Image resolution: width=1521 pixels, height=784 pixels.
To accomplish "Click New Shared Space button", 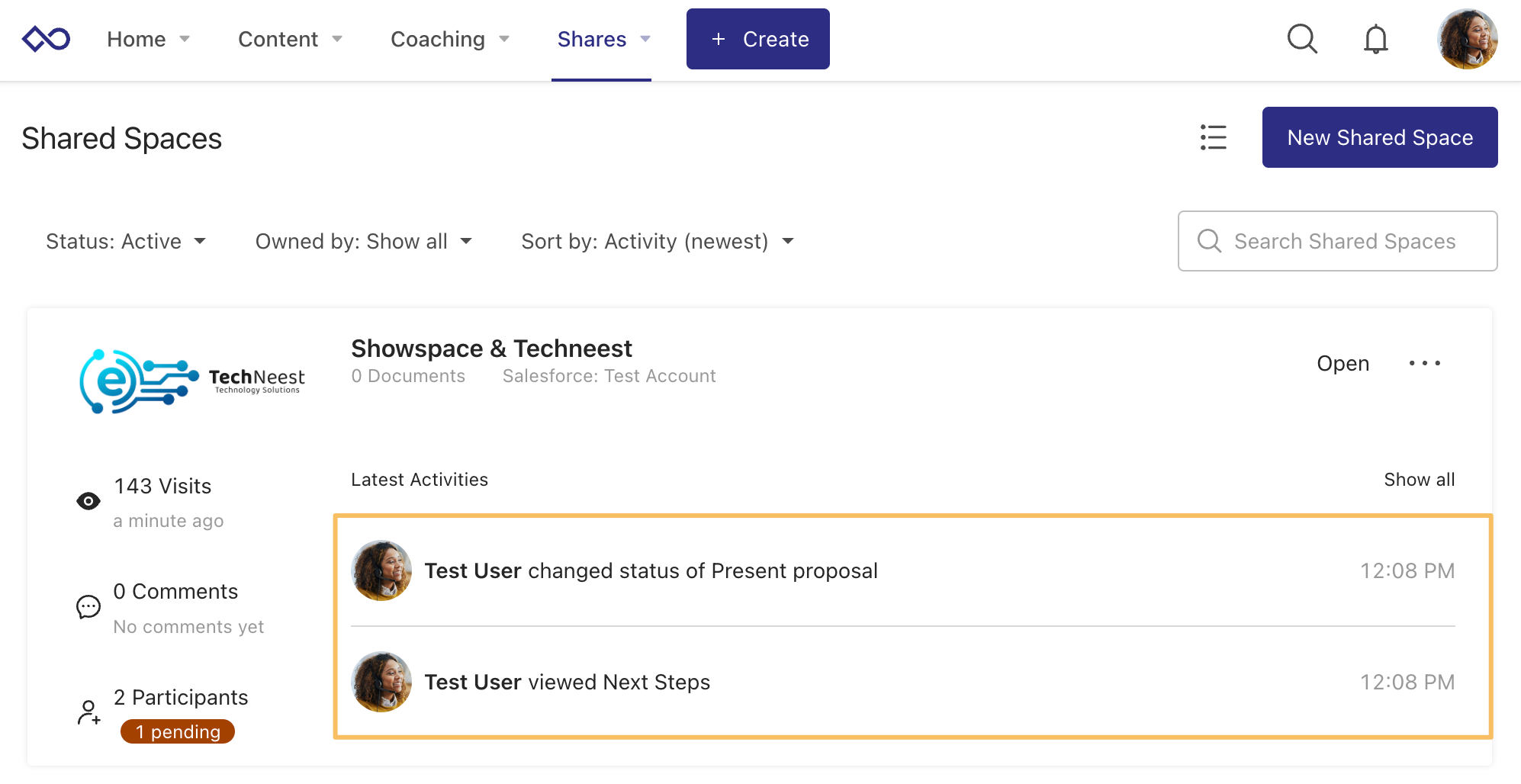I will (1380, 137).
